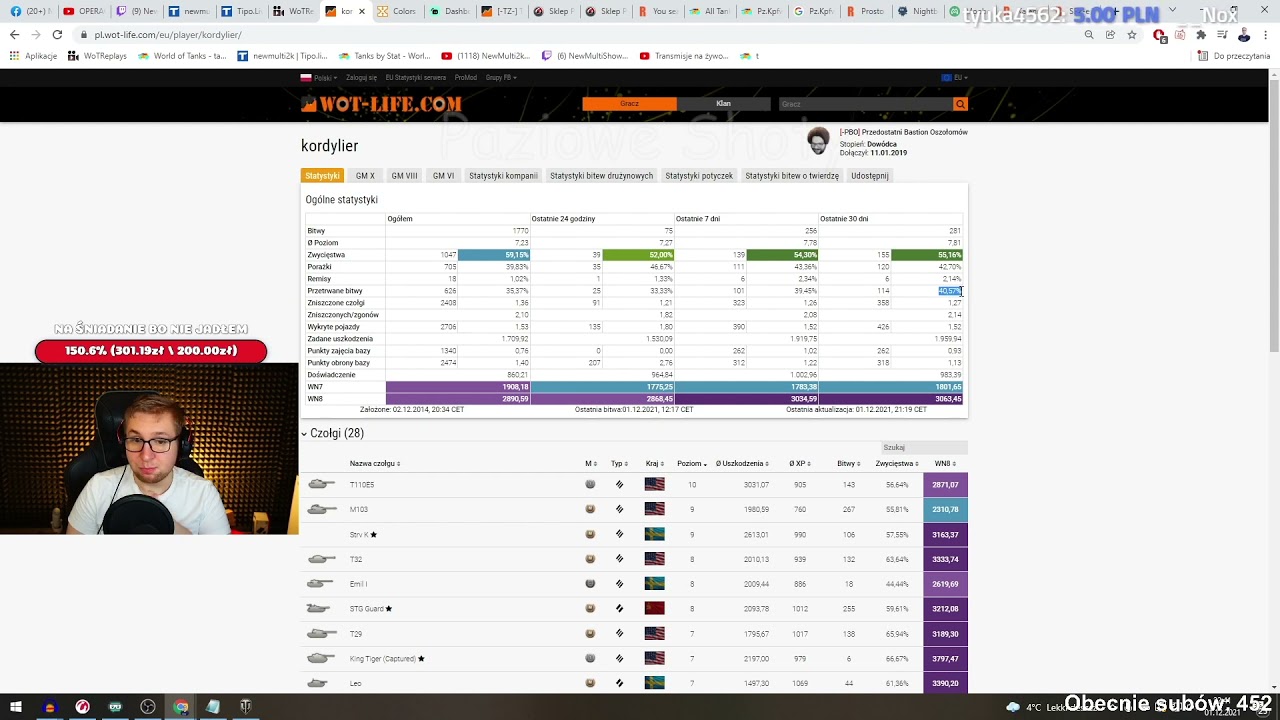Sort tanks by Nazwa czołgu column

pos(374,464)
